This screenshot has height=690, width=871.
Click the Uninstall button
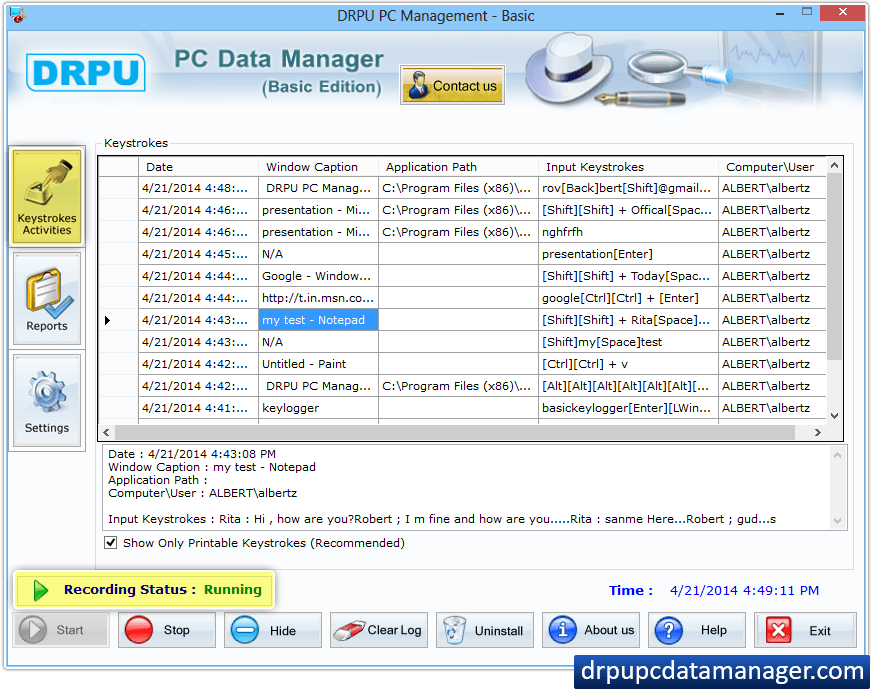tap(485, 630)
